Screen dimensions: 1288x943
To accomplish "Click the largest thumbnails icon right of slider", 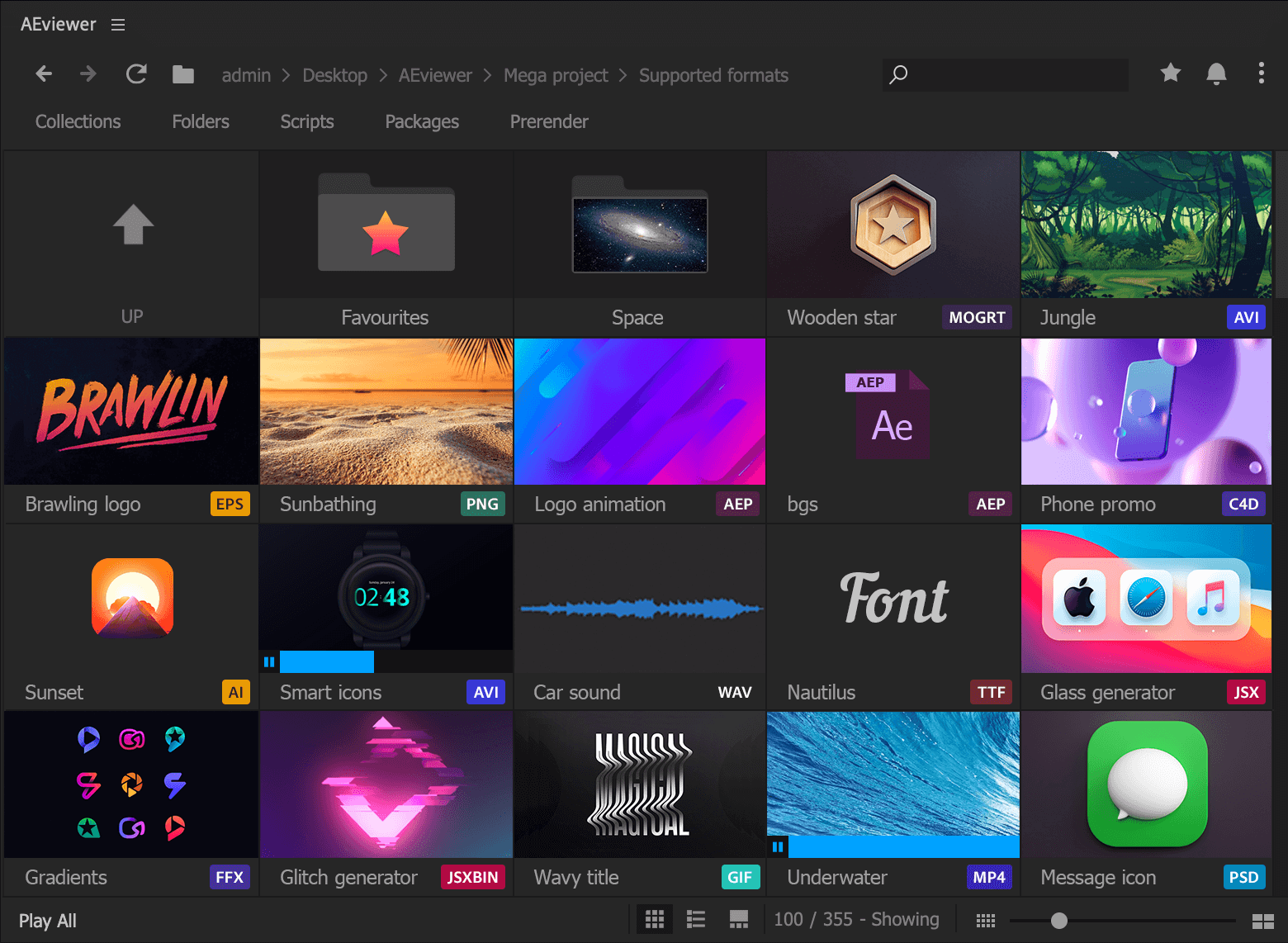I will [1263, 921].
